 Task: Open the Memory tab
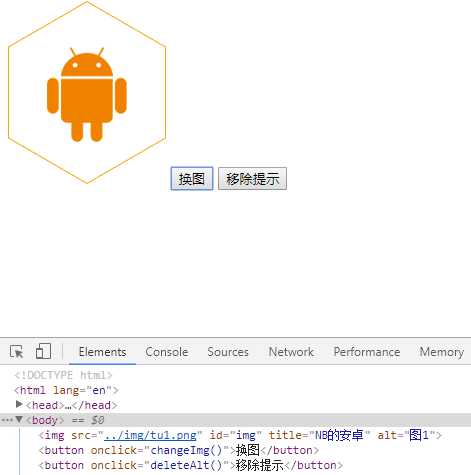[442, 352]
